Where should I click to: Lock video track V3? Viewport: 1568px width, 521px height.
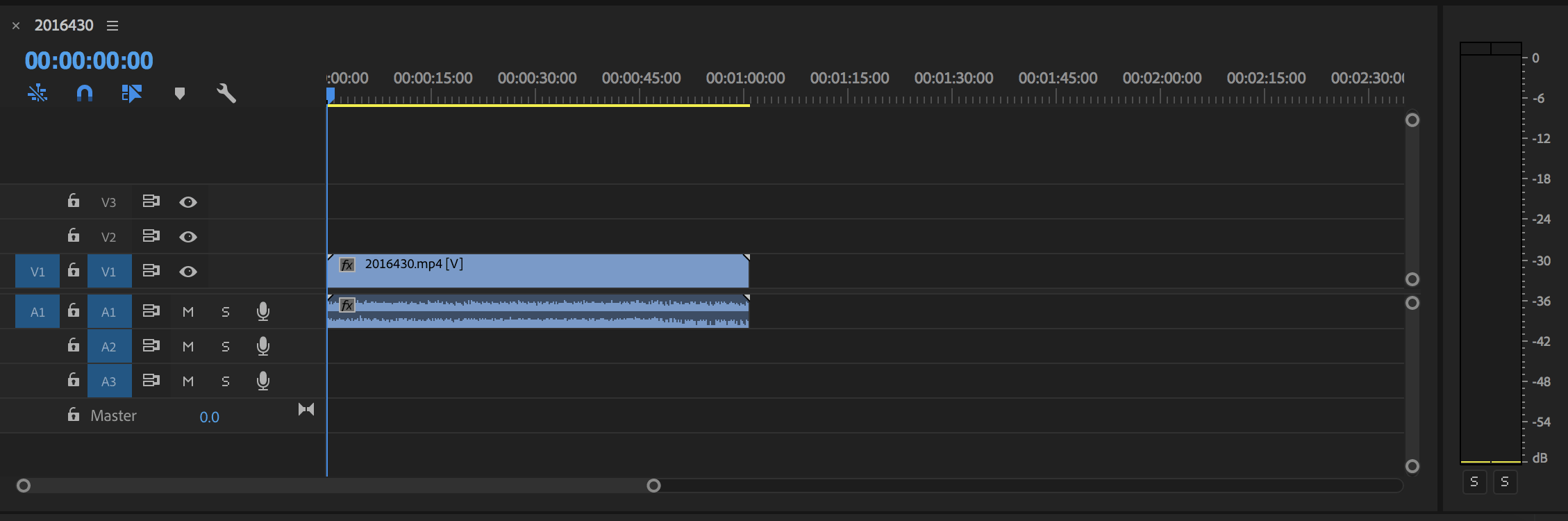tap(73, 201)
